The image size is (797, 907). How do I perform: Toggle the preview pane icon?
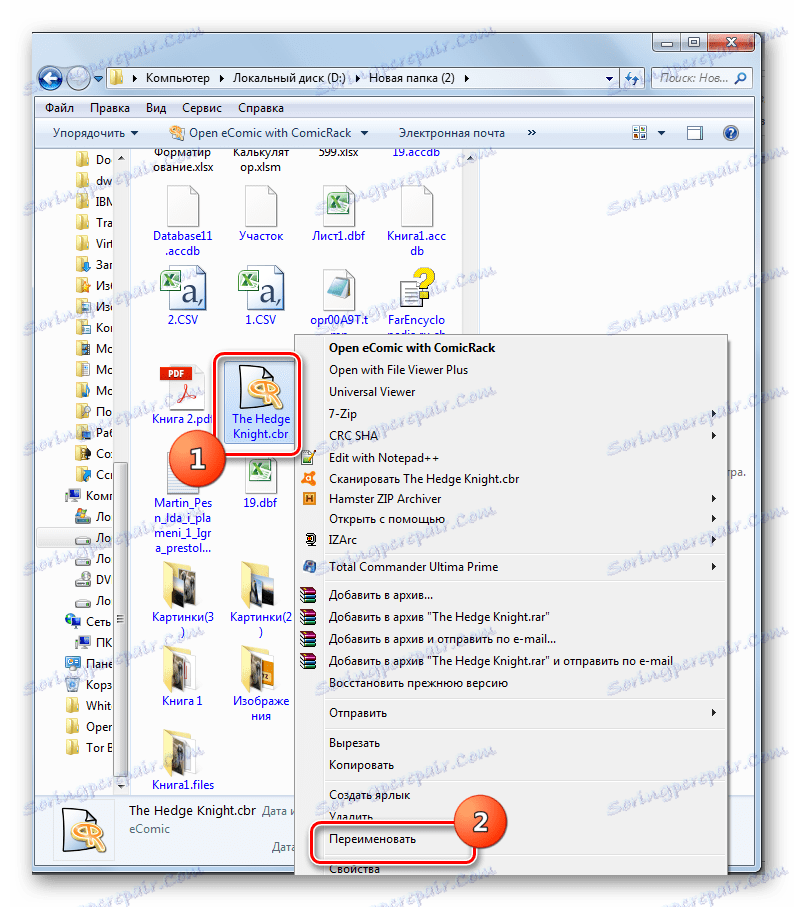(695, 133)
